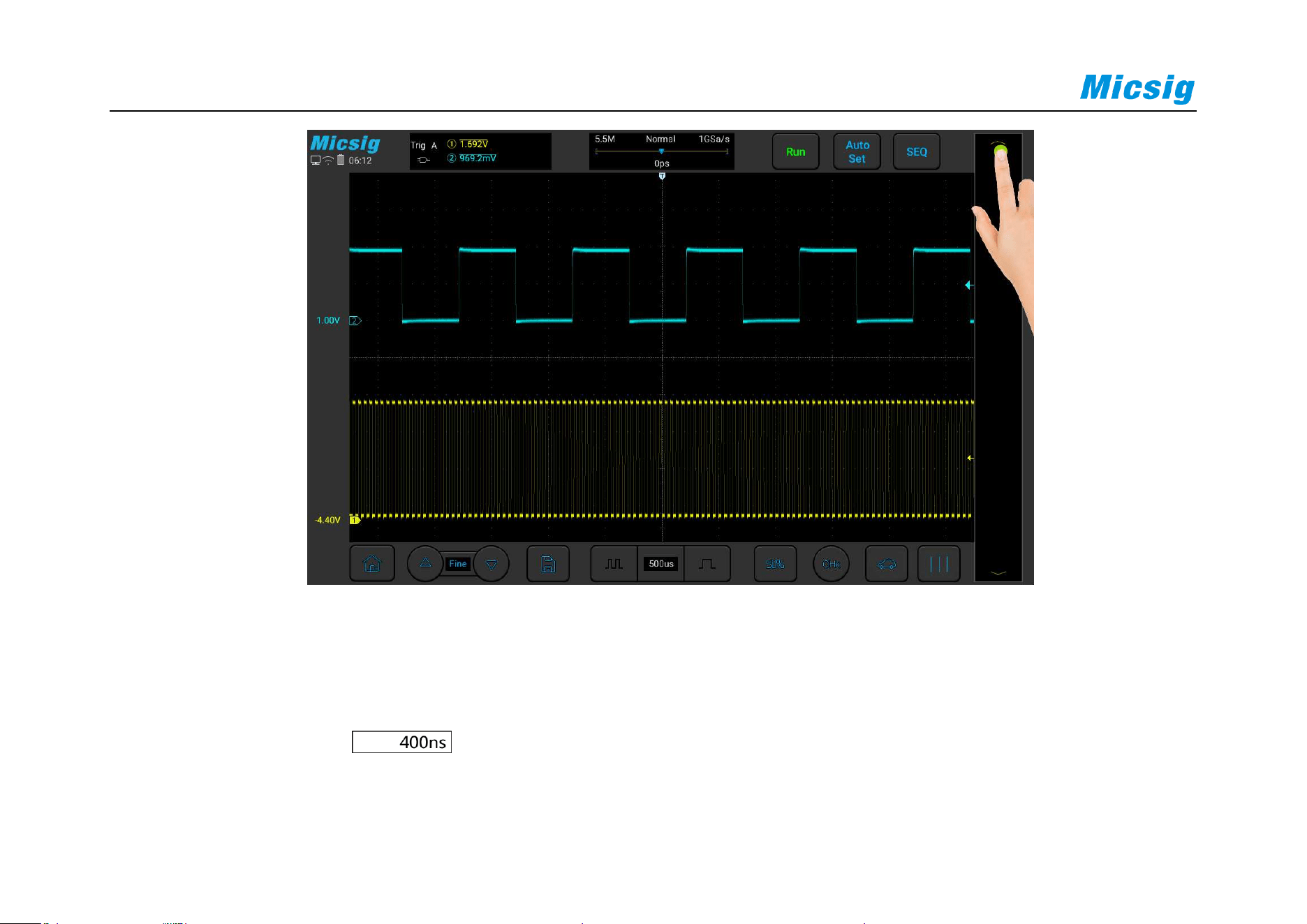Tap the car automotive mode icon
This screenshot has width=1307, height=924.
[887, 564]
